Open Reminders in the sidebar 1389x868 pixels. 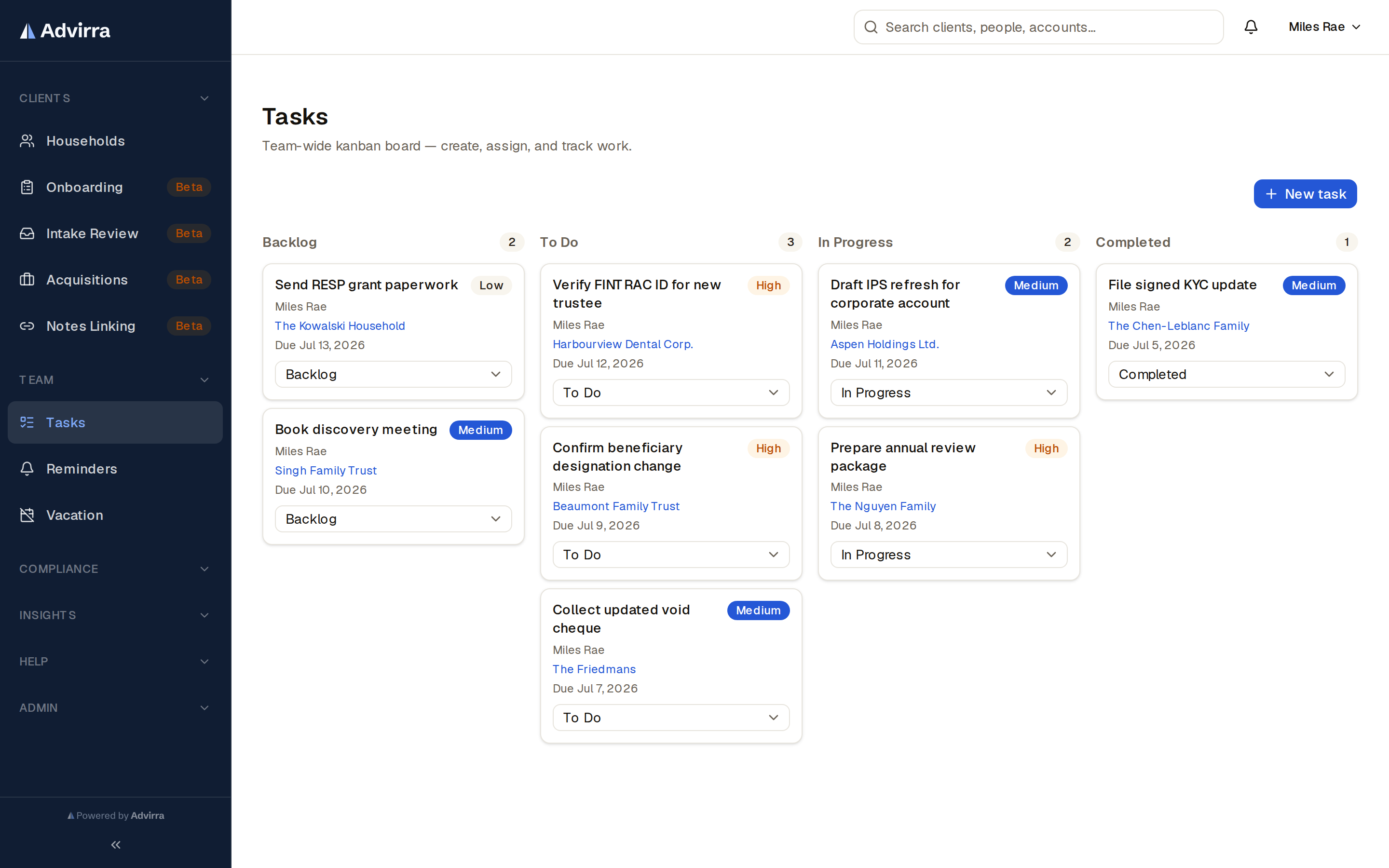[x=115, y=469]
